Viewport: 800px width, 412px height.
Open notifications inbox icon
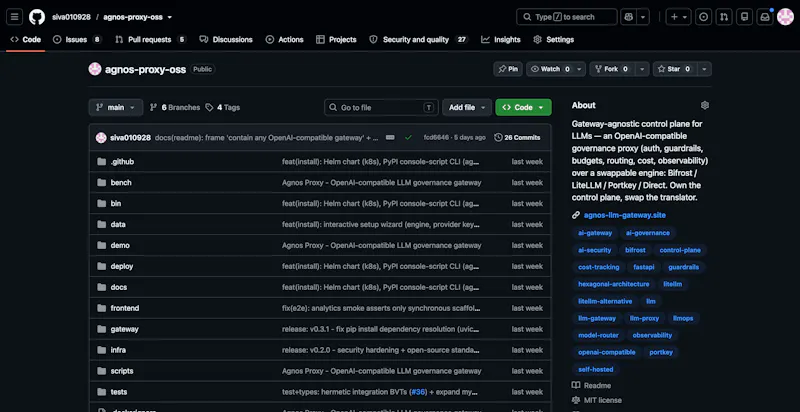point(765,17)
